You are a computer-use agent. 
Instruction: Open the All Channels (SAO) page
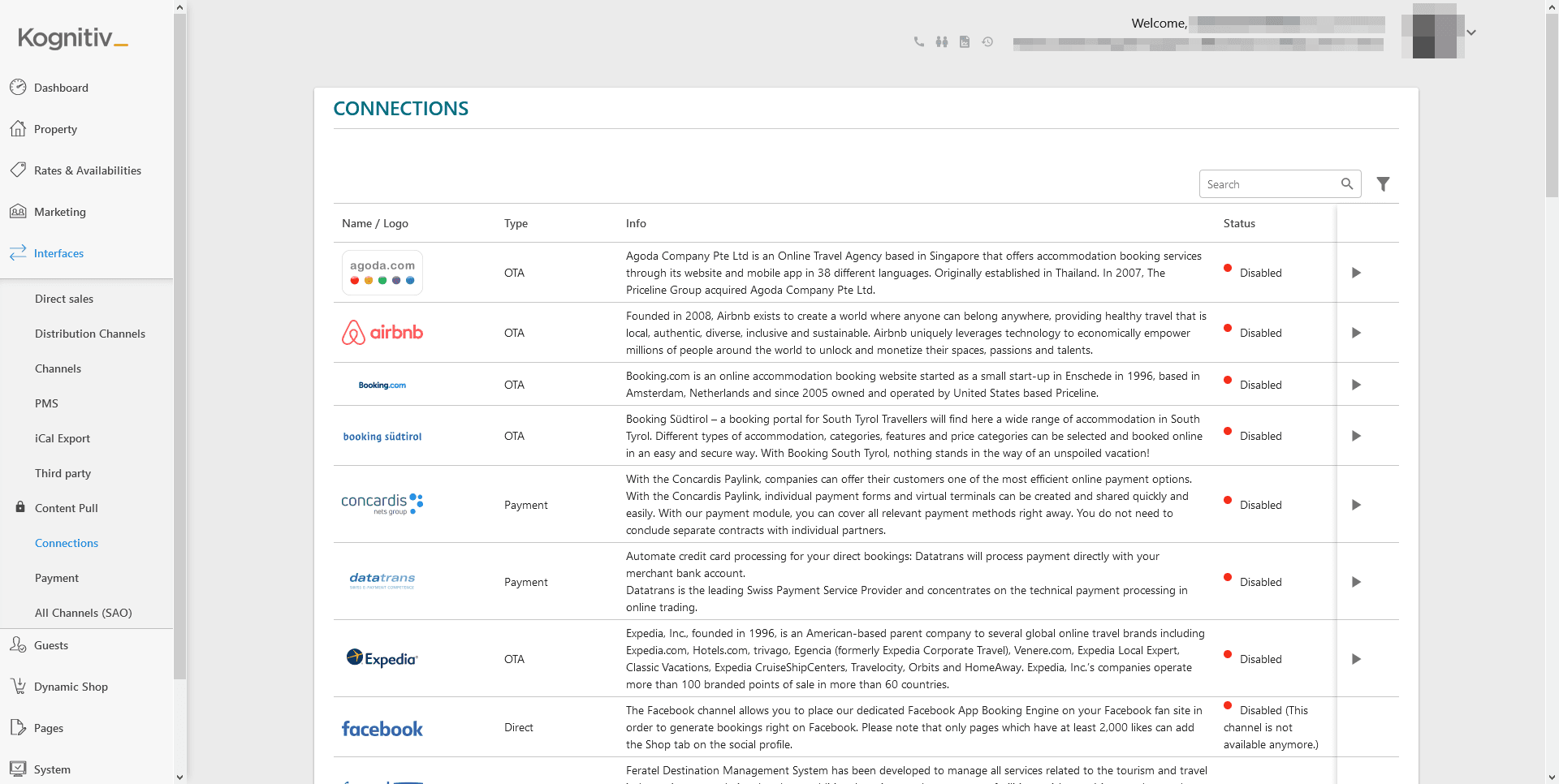click(83, 612)
